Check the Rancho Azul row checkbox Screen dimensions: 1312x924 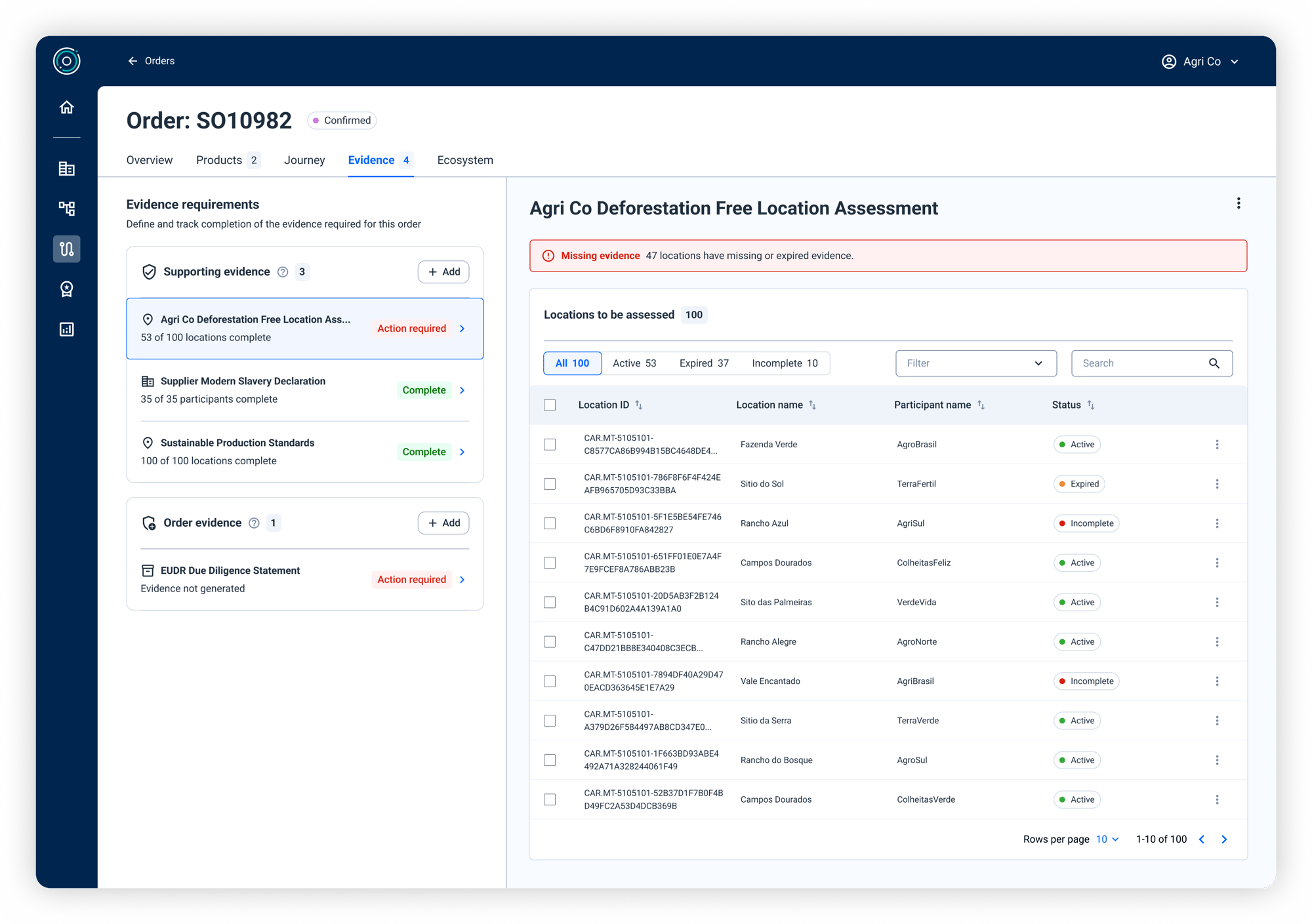tap(550, 523)
